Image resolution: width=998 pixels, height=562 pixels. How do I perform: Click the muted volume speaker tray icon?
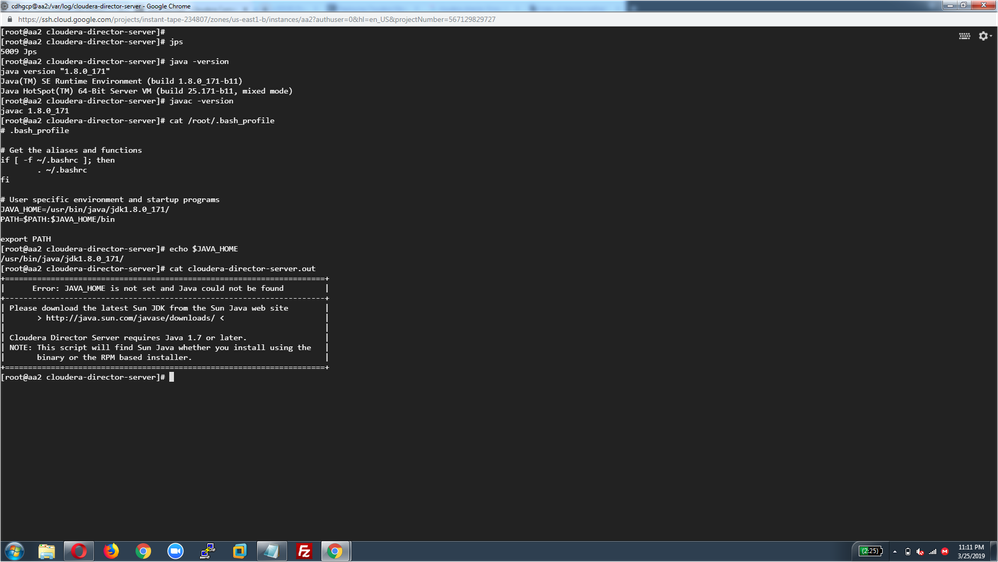pyautogui.click(x=920, y=552)
